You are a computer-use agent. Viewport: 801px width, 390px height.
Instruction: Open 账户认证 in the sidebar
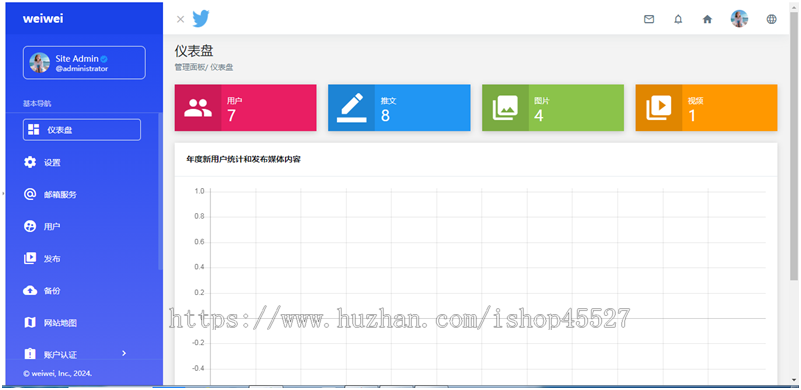coord(60,355)
